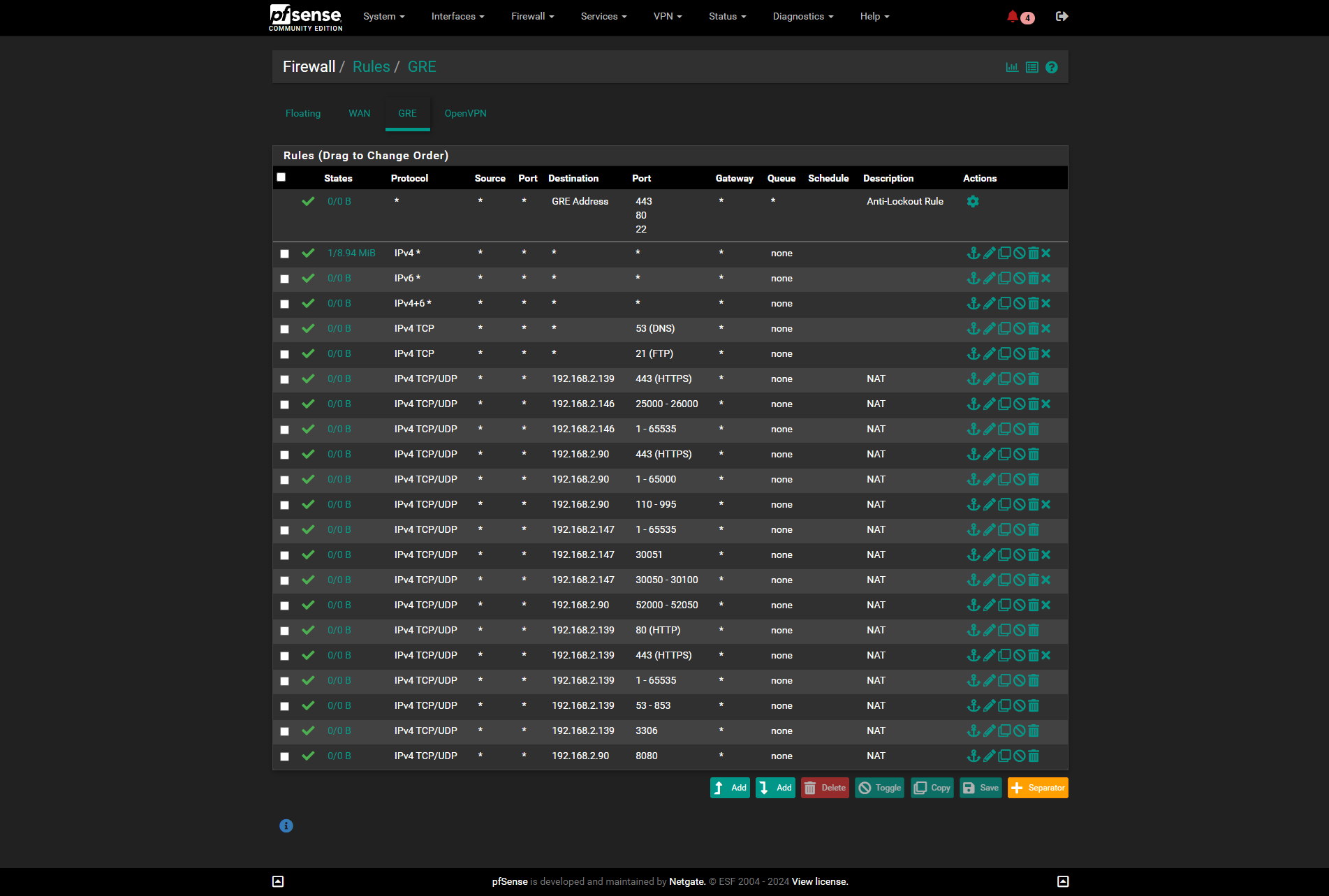Viewport: 1329px width, 896px height.
Task: Open firewall logs list icon in header
Action: (x=1032, y=68)
